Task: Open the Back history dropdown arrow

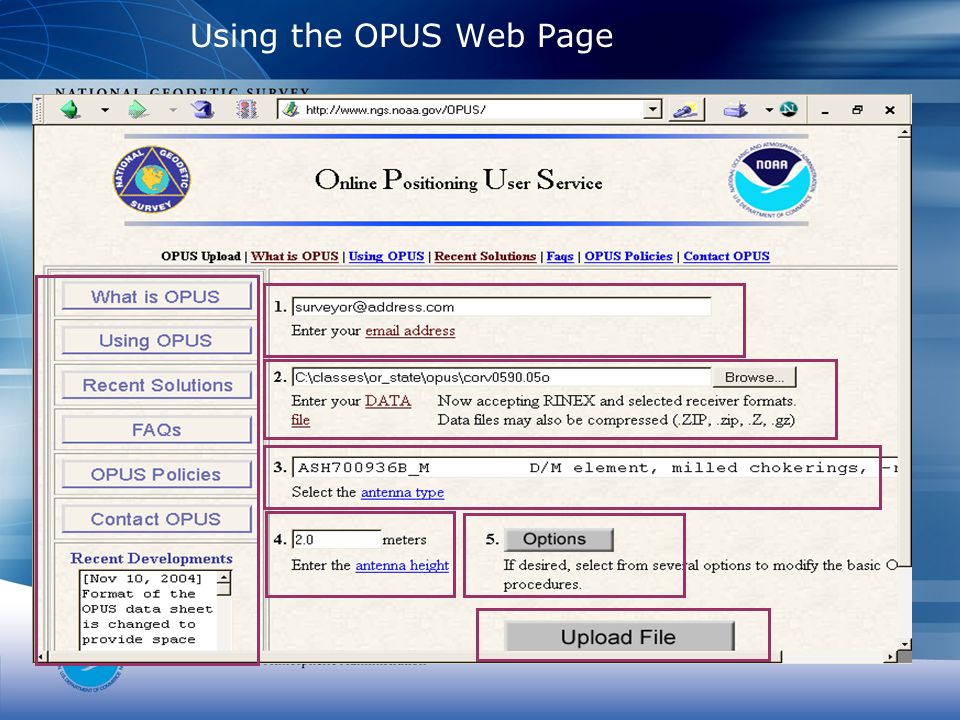Action: 105,111
